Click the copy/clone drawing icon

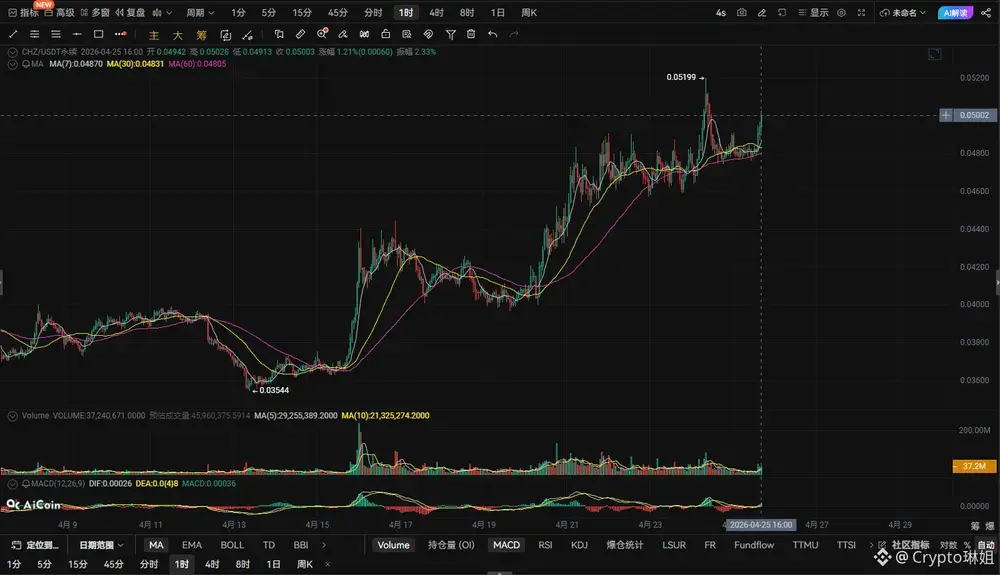tap(279, 34)
